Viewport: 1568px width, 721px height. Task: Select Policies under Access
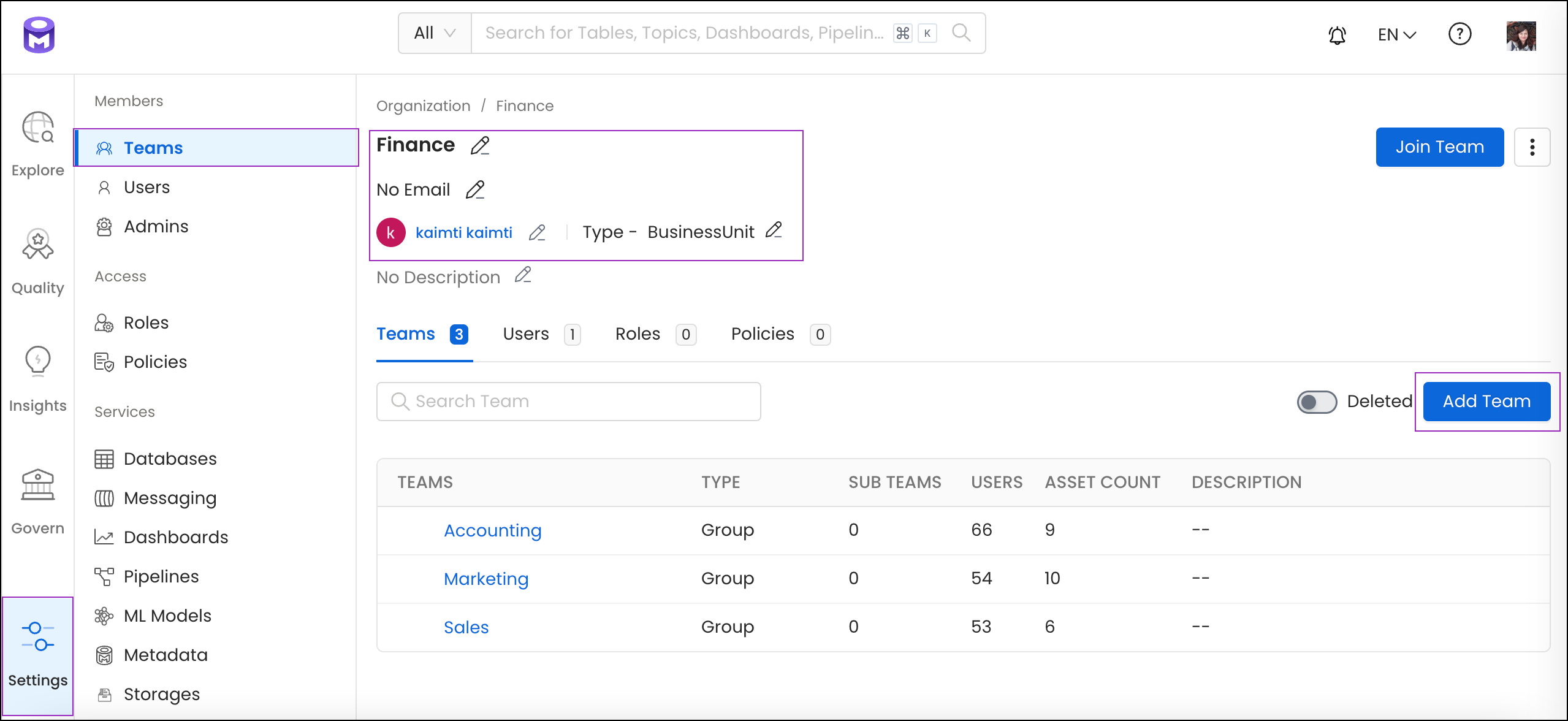216,362
